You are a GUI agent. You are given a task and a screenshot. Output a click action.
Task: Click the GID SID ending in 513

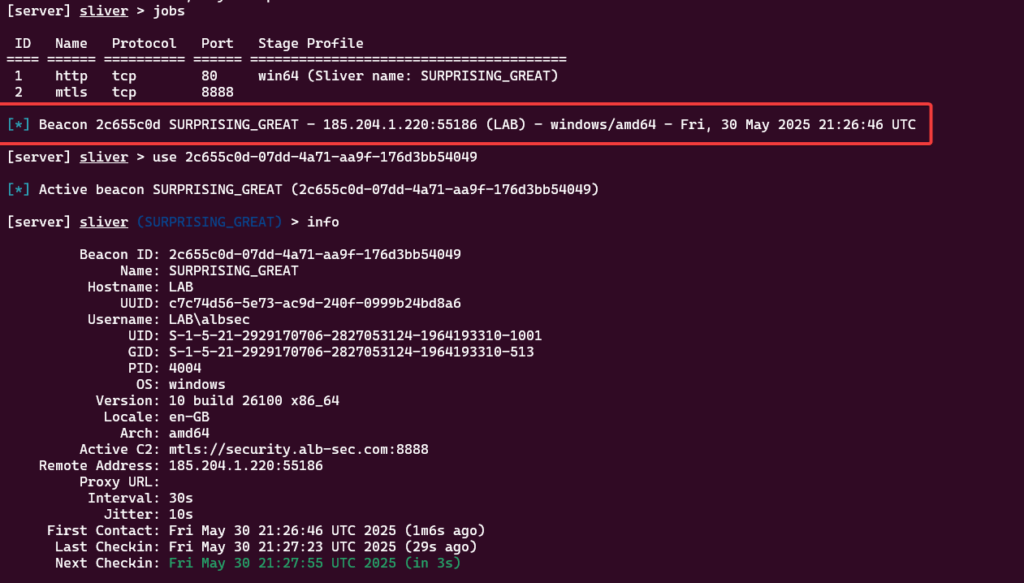[351, 353]
